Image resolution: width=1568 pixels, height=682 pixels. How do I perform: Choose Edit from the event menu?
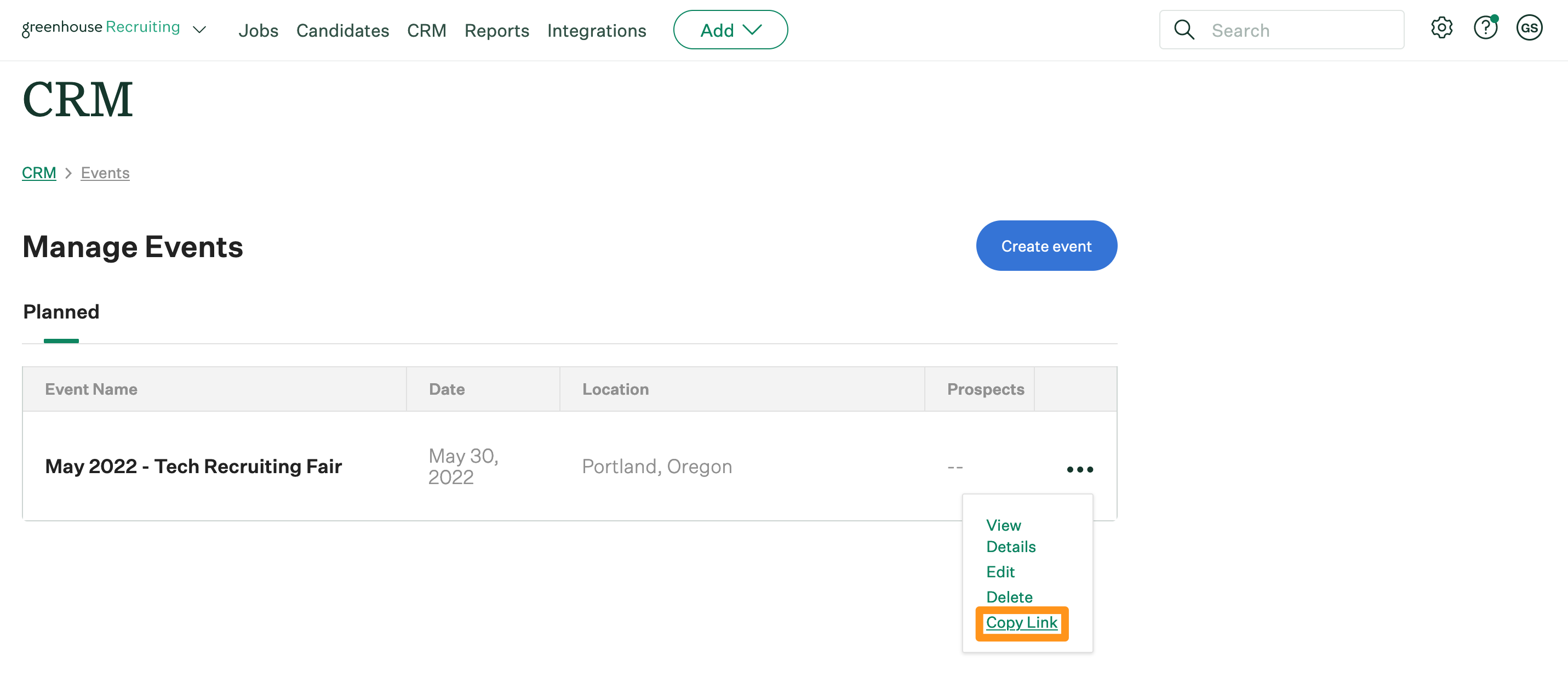[1000, 572]
